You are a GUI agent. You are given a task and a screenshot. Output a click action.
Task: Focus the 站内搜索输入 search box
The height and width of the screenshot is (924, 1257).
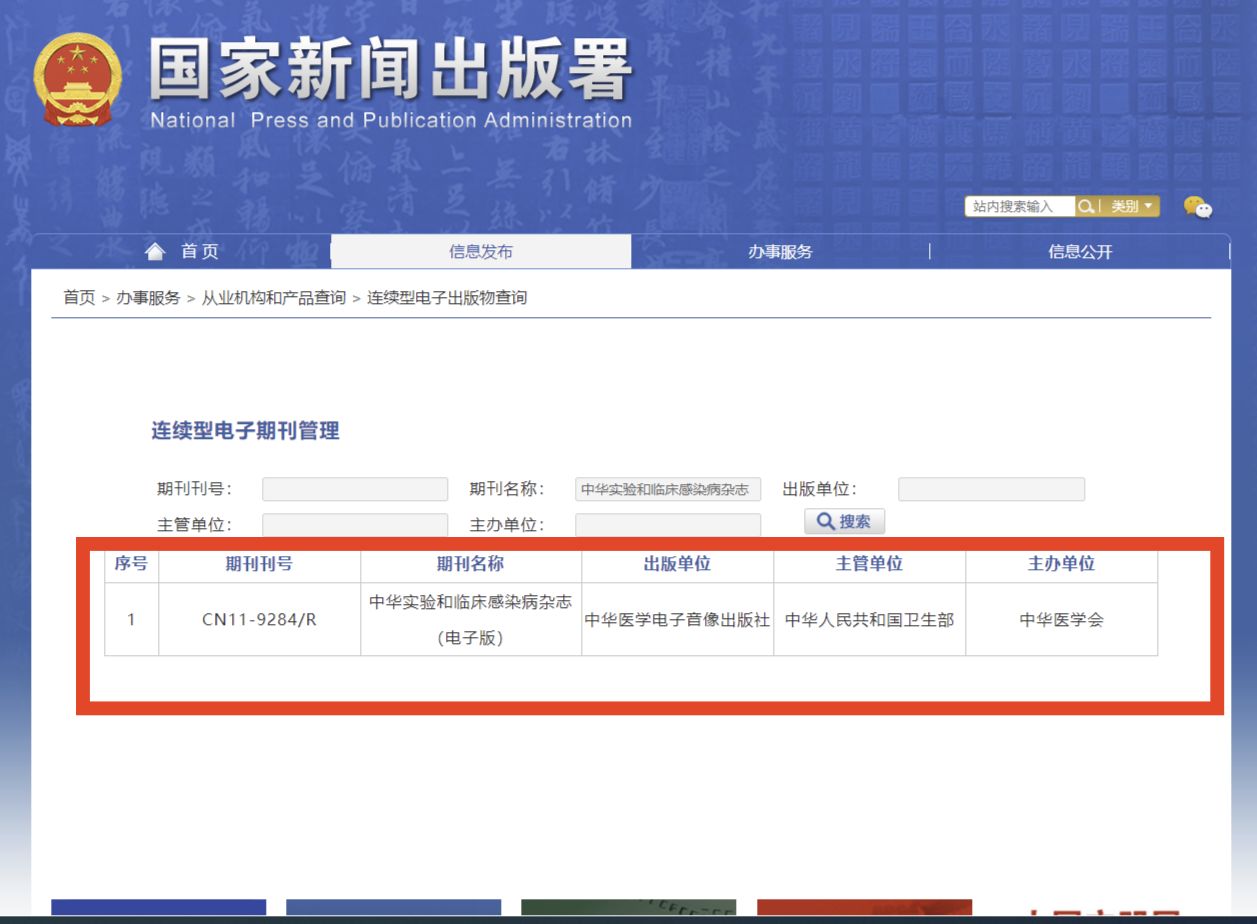(1019, 206)
